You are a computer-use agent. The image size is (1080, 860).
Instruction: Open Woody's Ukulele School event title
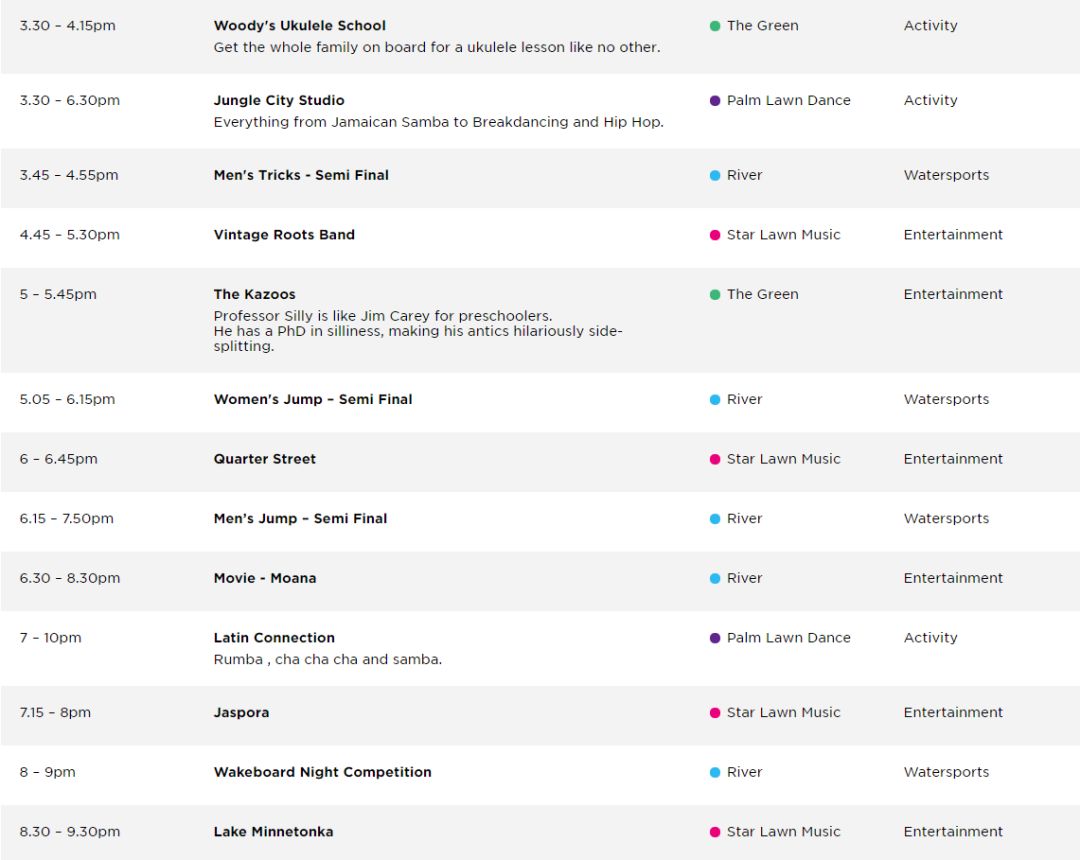coord(300,25)
